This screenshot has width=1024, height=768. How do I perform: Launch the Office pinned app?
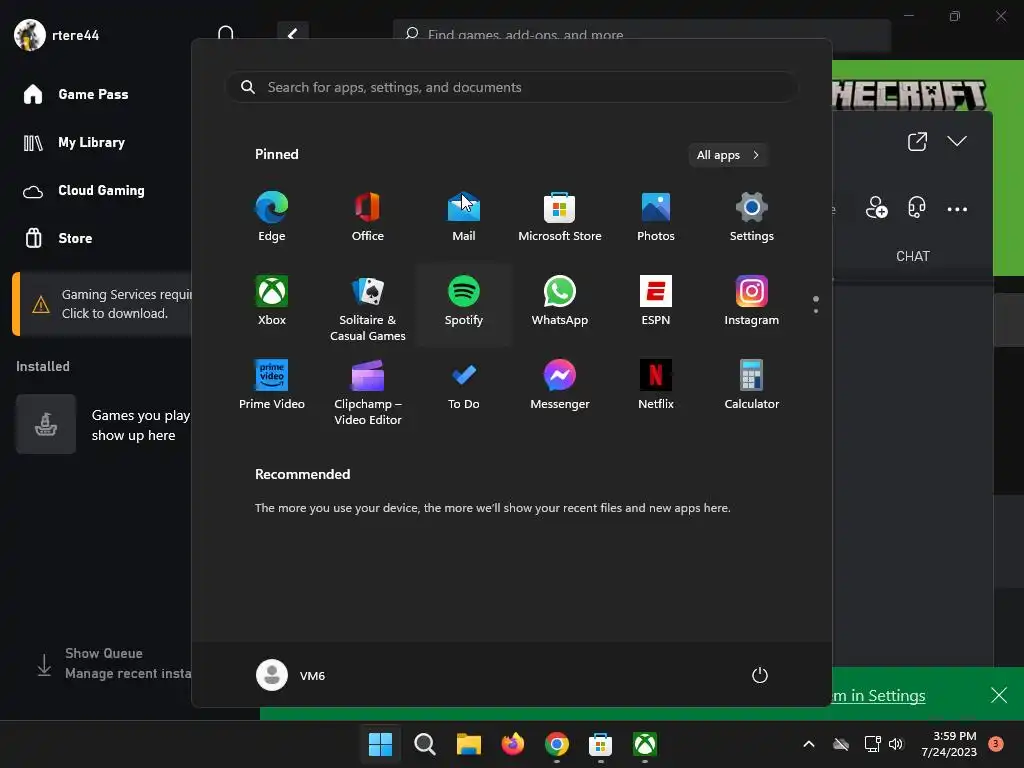(x=368, y=217)
